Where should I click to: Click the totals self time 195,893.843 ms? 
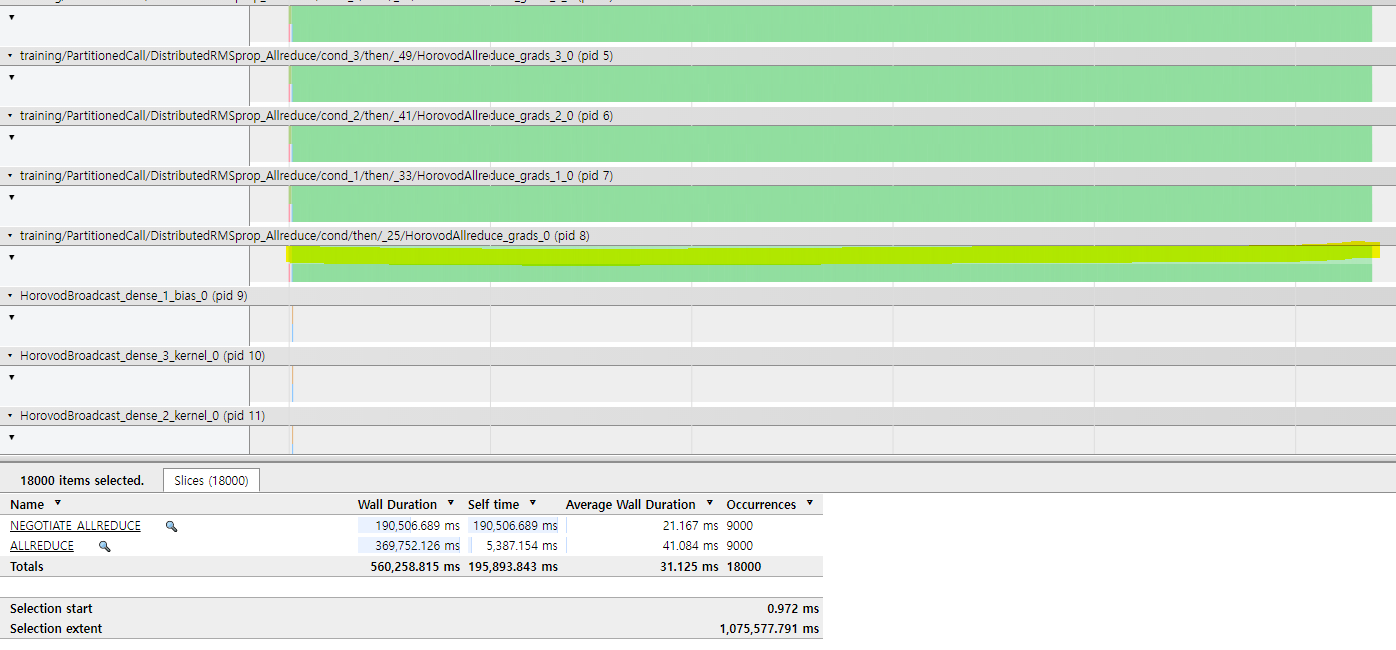click(513, 567)
